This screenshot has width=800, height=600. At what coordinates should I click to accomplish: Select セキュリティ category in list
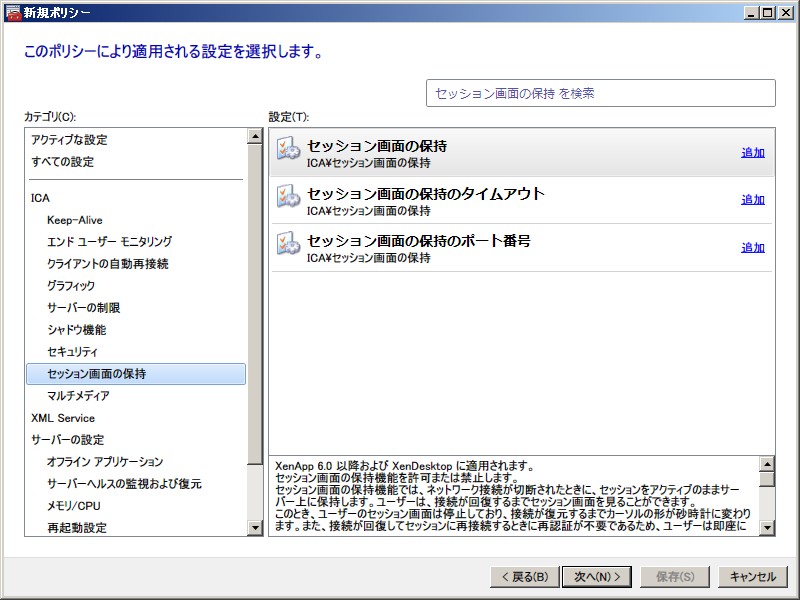click(72, 352)
